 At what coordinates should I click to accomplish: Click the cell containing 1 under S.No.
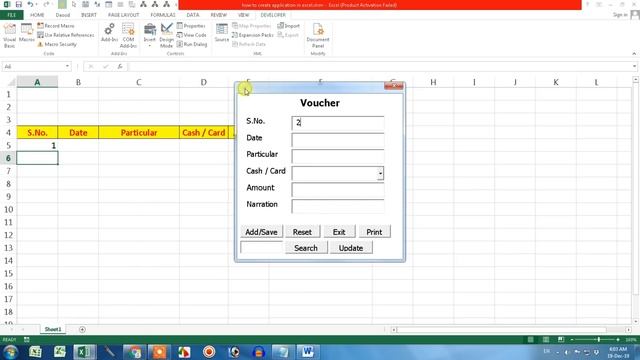coord(37,145)
